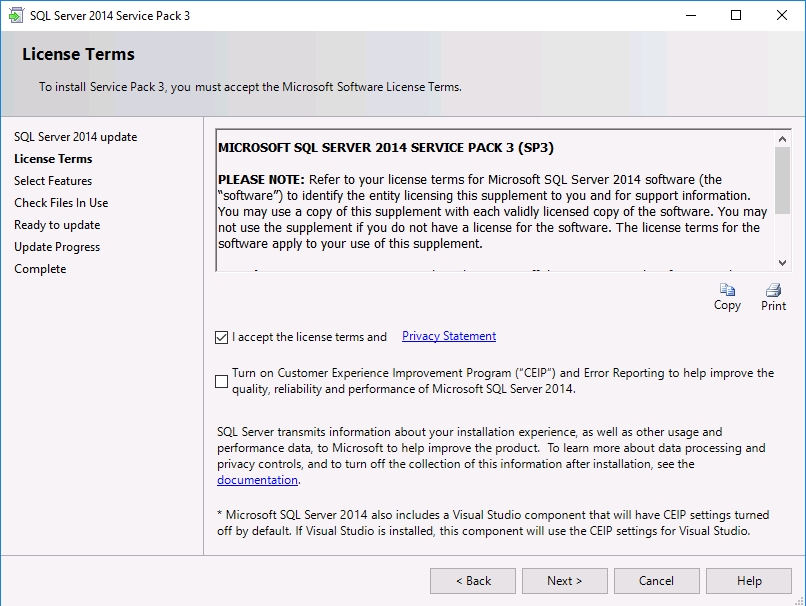
Task: Click the License Terms page heading
Action: 78,54
